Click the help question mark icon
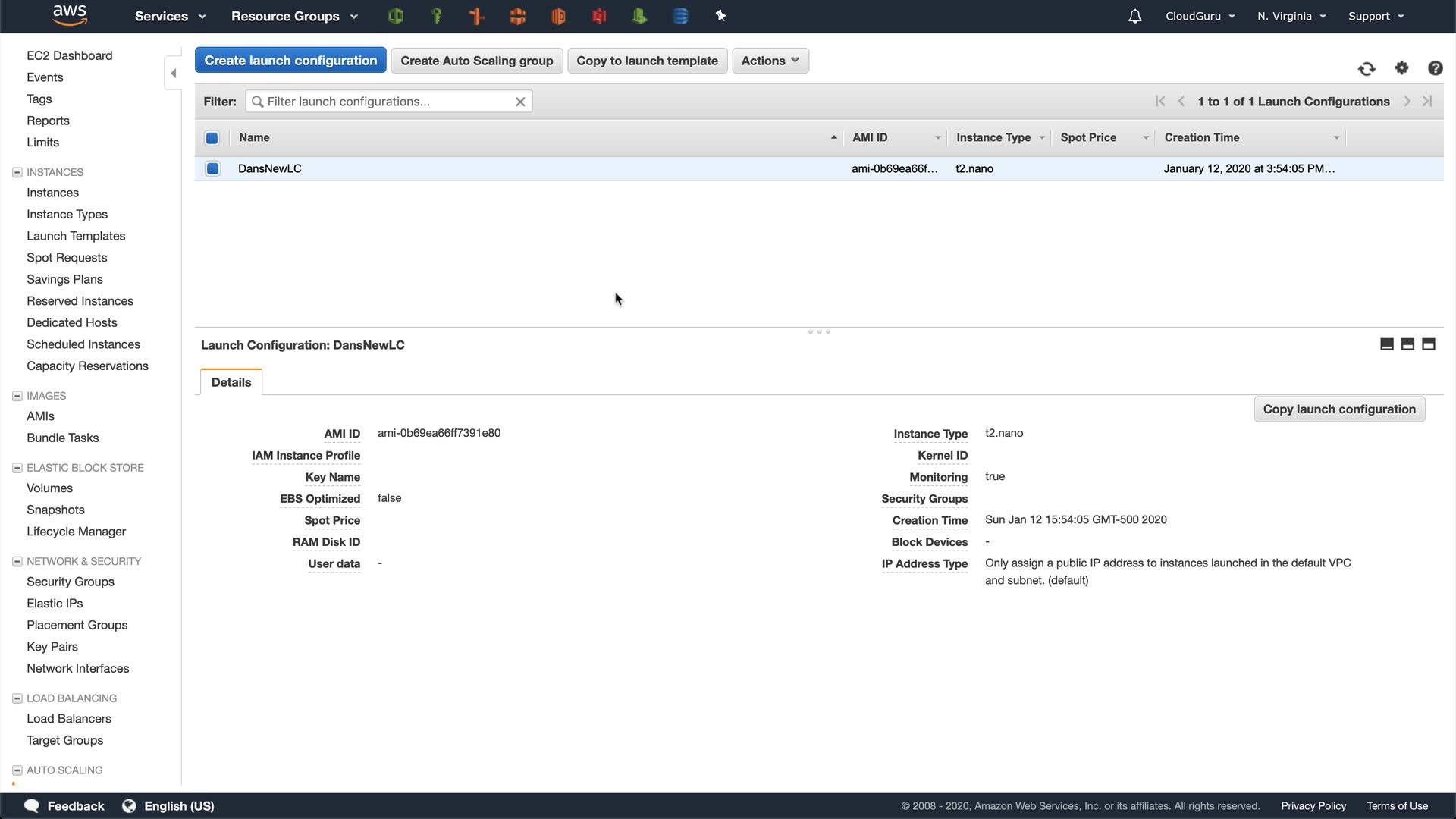Image resolution: width=1456 pixels, height=819 pixels. tap(1435, 68)
